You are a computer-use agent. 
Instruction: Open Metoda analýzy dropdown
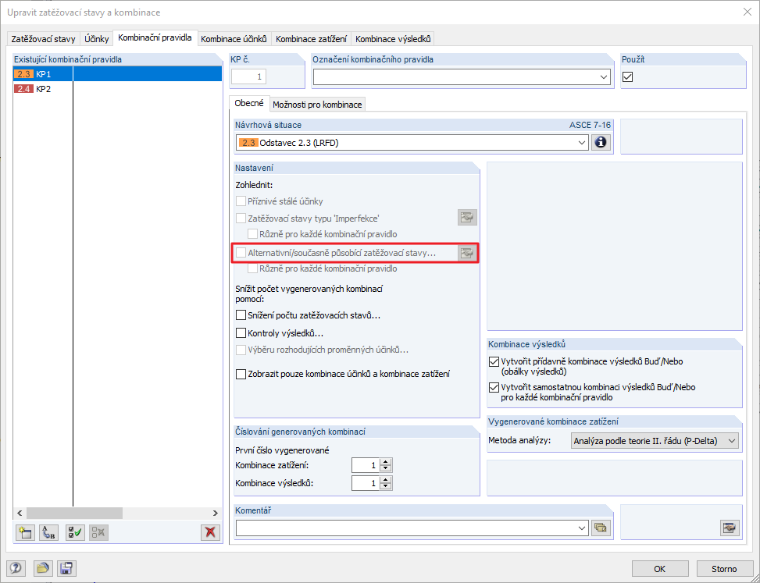732,441
